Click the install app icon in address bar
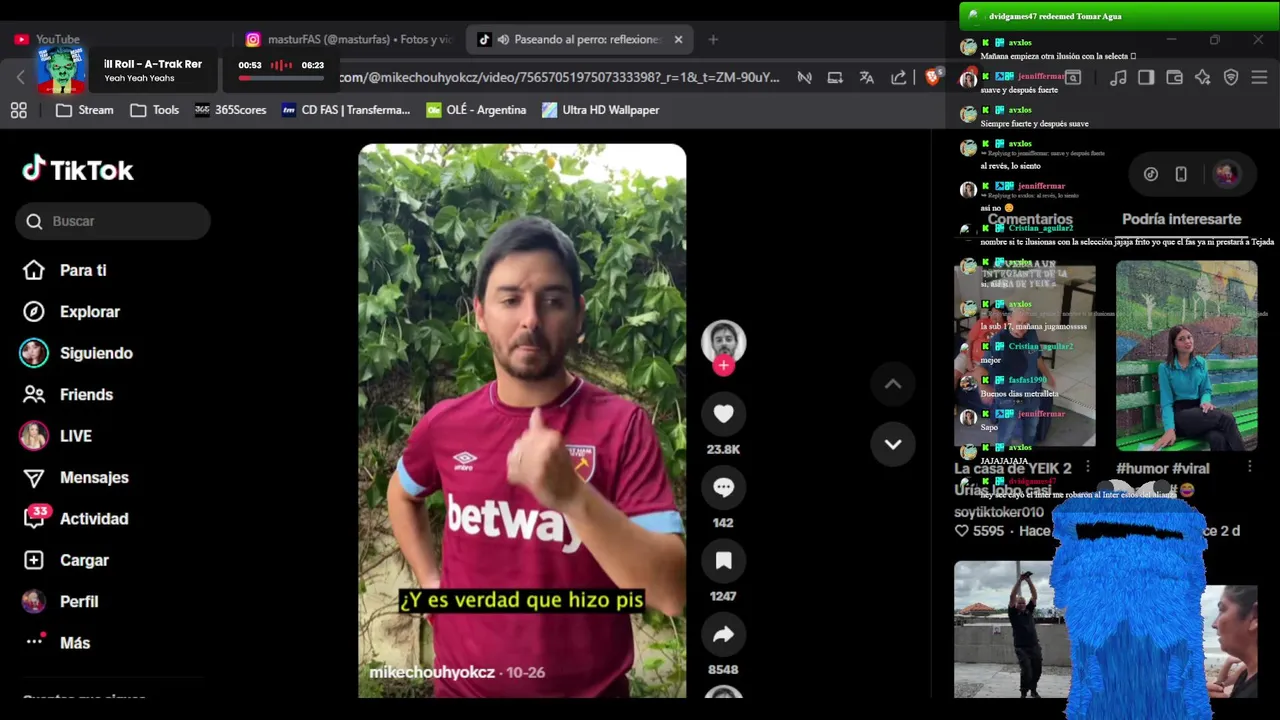The image size is (1280, 720). 835,77
